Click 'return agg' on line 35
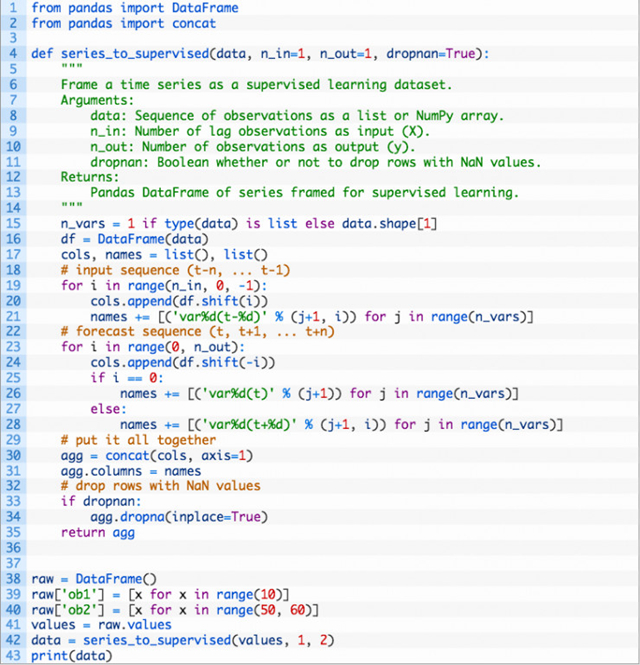 [98, 532]
